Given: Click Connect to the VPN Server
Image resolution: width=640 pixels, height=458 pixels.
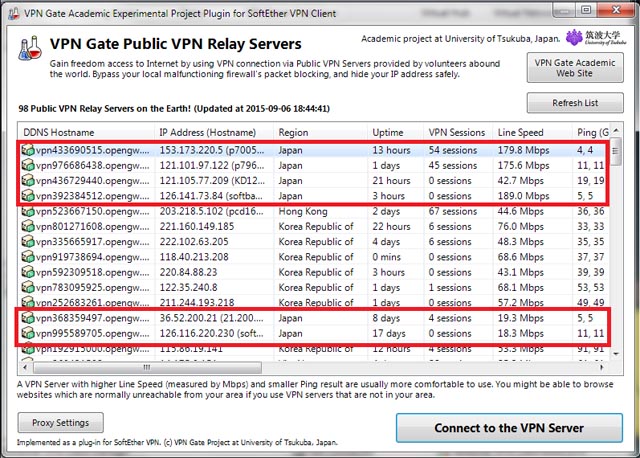Looking at the screenshot, I should coord(508,428).
